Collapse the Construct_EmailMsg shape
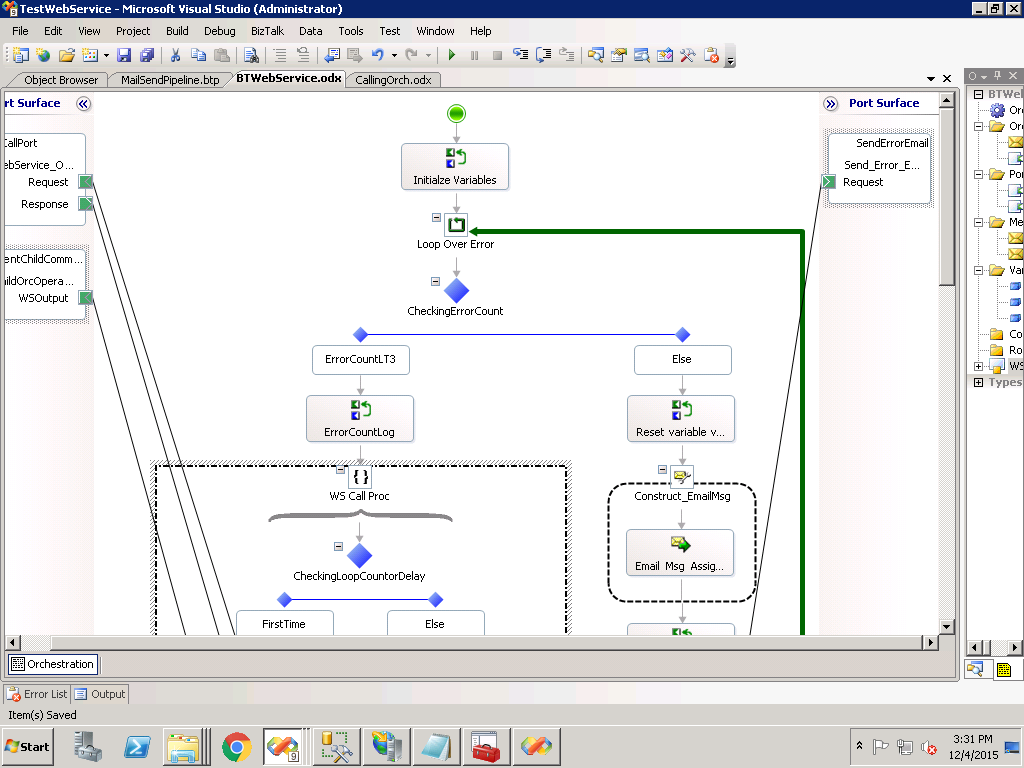This screenshot has height=768, width=1024. pyautogui.click(x=662, y=470)
